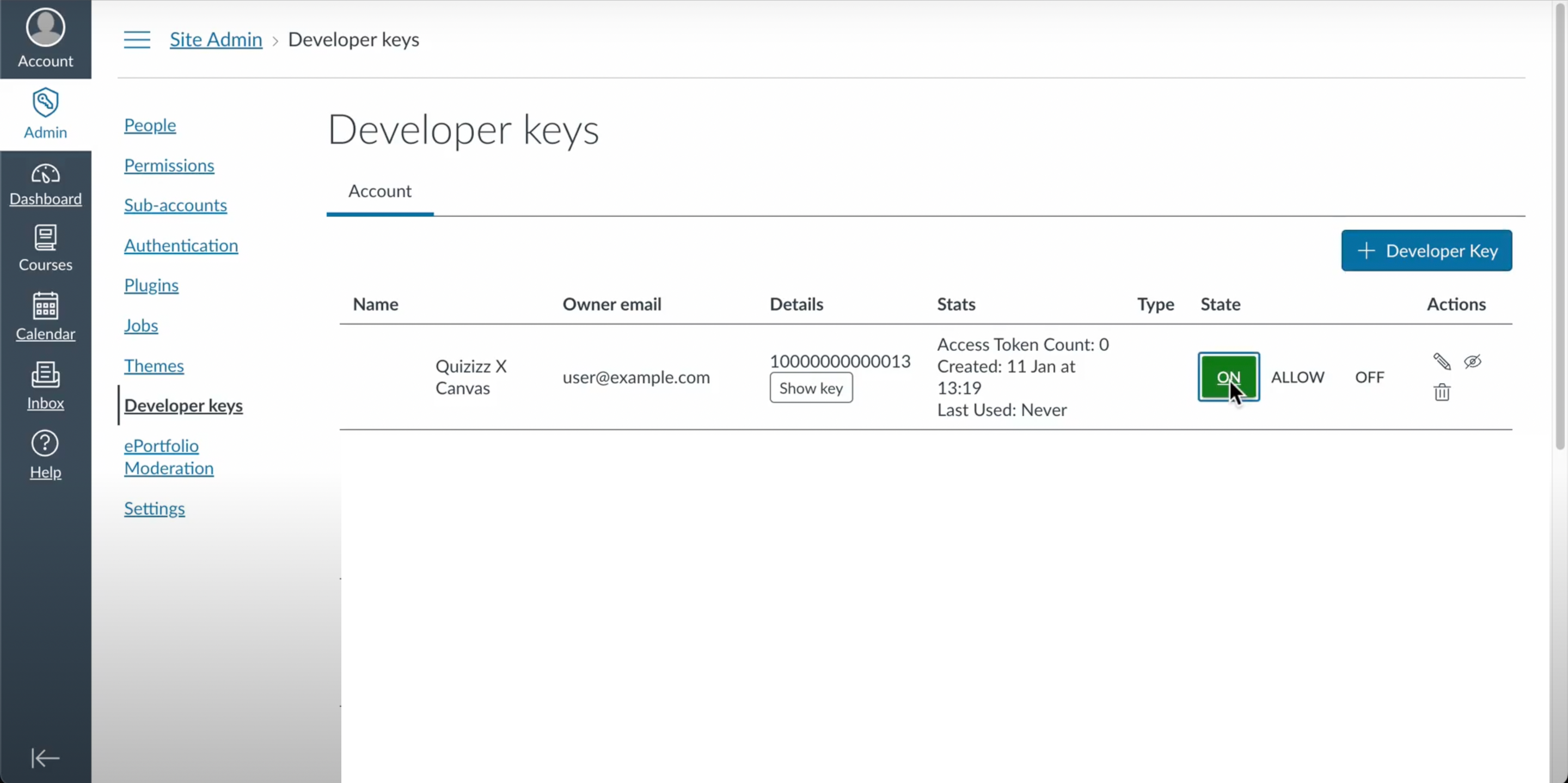The height and width of the screenshot is (783, 1568).
Task: Open Developer keys in admin menu
Action: click(183, 406)
